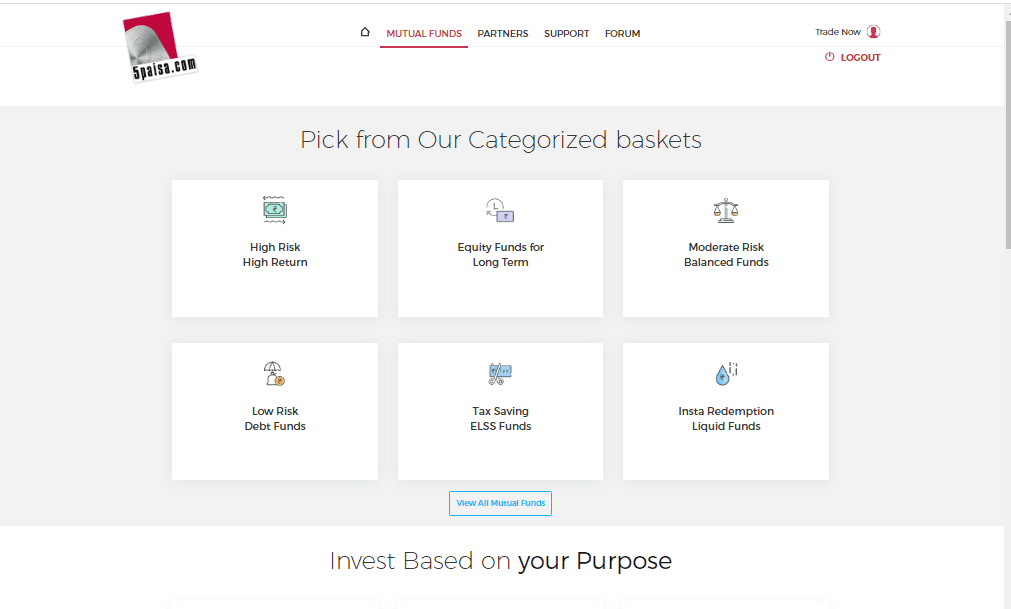Select the Insta Redemption Liquid Funds label
Image resolution: width=1011 pixels, height=609 pixels.
click(726, 418)
